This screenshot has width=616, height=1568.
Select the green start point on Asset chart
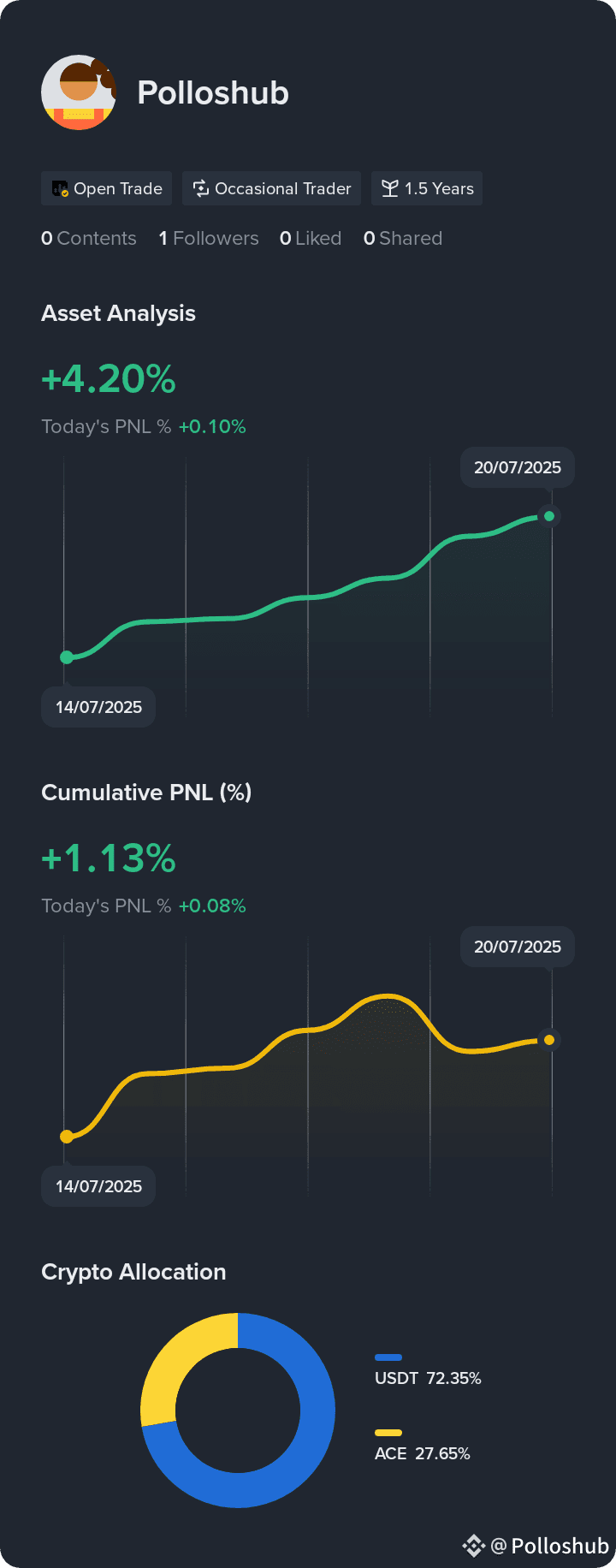67,657
